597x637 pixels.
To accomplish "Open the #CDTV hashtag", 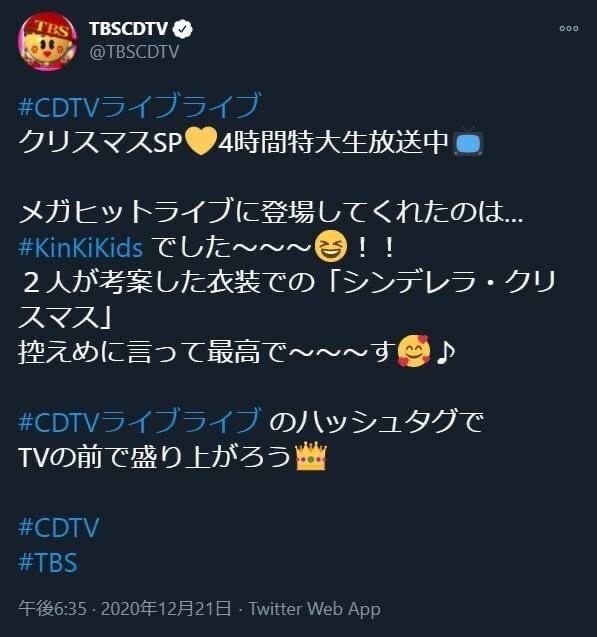I will 59,527.
